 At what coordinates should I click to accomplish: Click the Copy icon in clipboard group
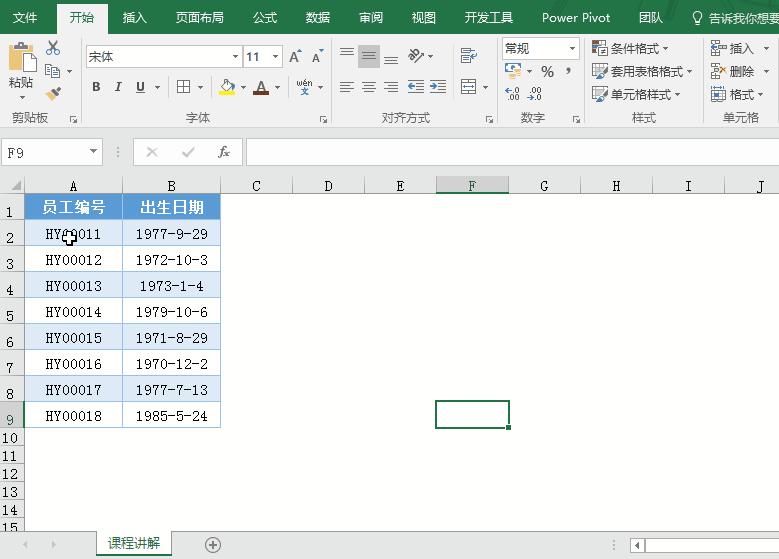pyautogui.click(x=53, y=71)
